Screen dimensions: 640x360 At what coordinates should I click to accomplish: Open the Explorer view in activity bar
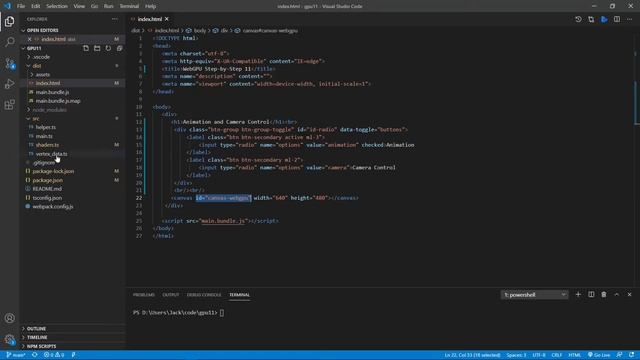tap(9, 21)
